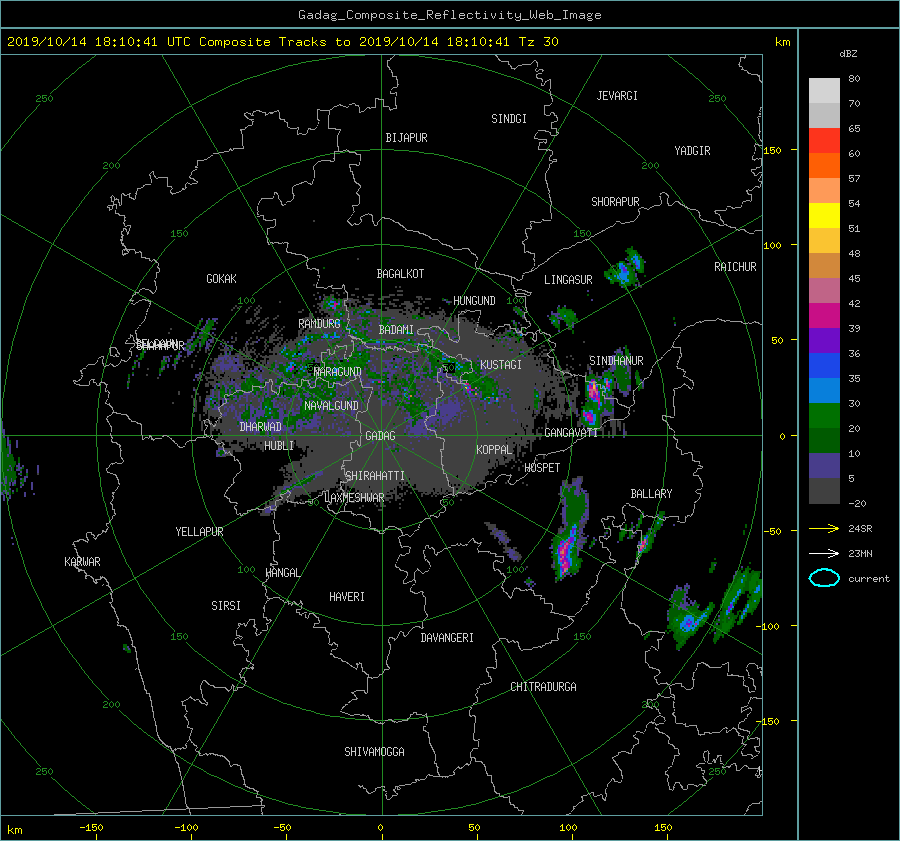Click the KUSTAGI label
Image resolution: width=900 pixels, height=841 pixels.
coord(501,365)
